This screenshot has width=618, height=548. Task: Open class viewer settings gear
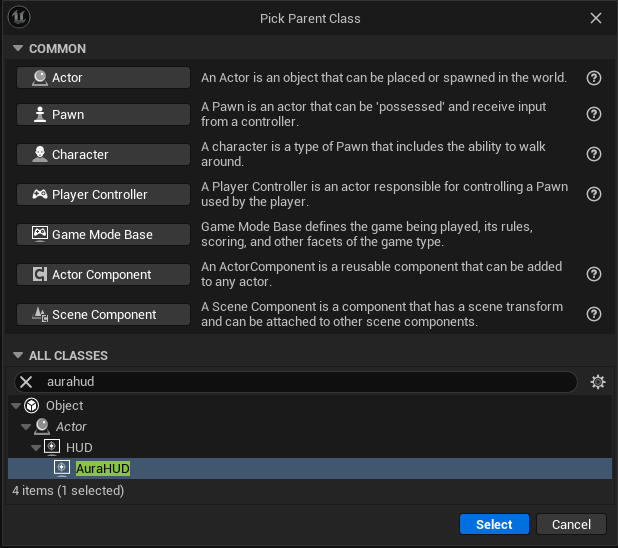click(598, 382)
